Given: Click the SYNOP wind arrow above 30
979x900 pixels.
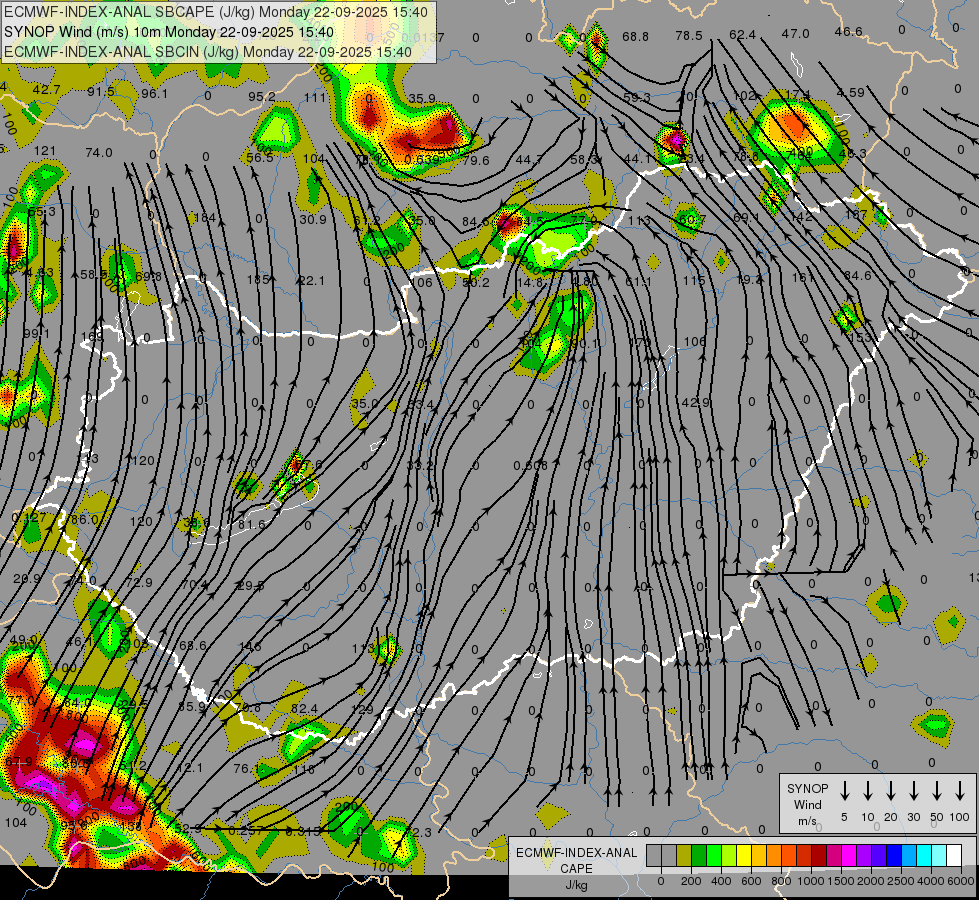Looking at the screenshot, I should point(914,790).
